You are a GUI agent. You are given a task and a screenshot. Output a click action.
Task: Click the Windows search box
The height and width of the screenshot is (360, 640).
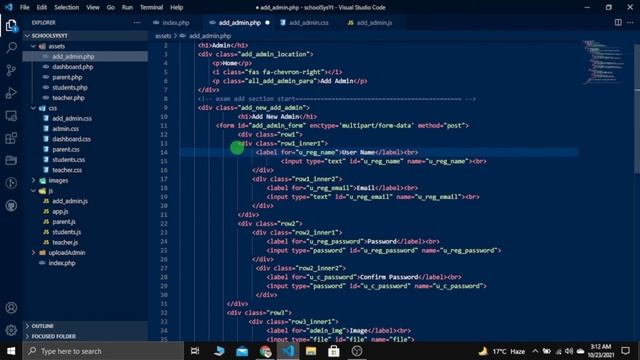coord(103,351)
